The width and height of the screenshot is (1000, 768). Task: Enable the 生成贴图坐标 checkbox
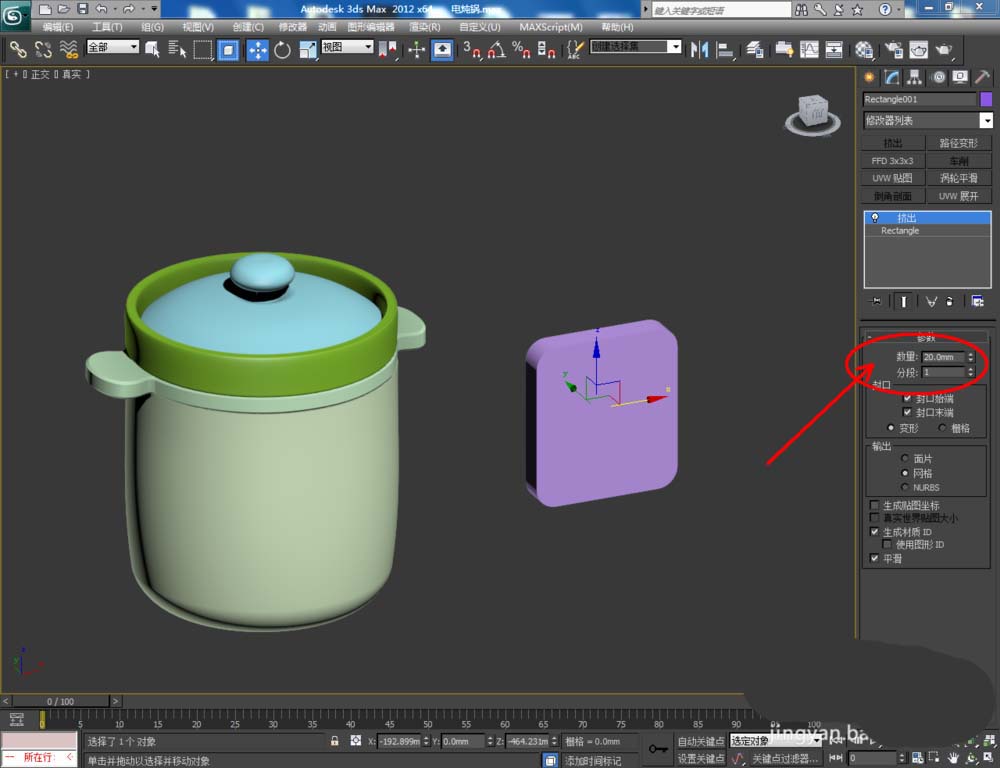pos(874,506)
